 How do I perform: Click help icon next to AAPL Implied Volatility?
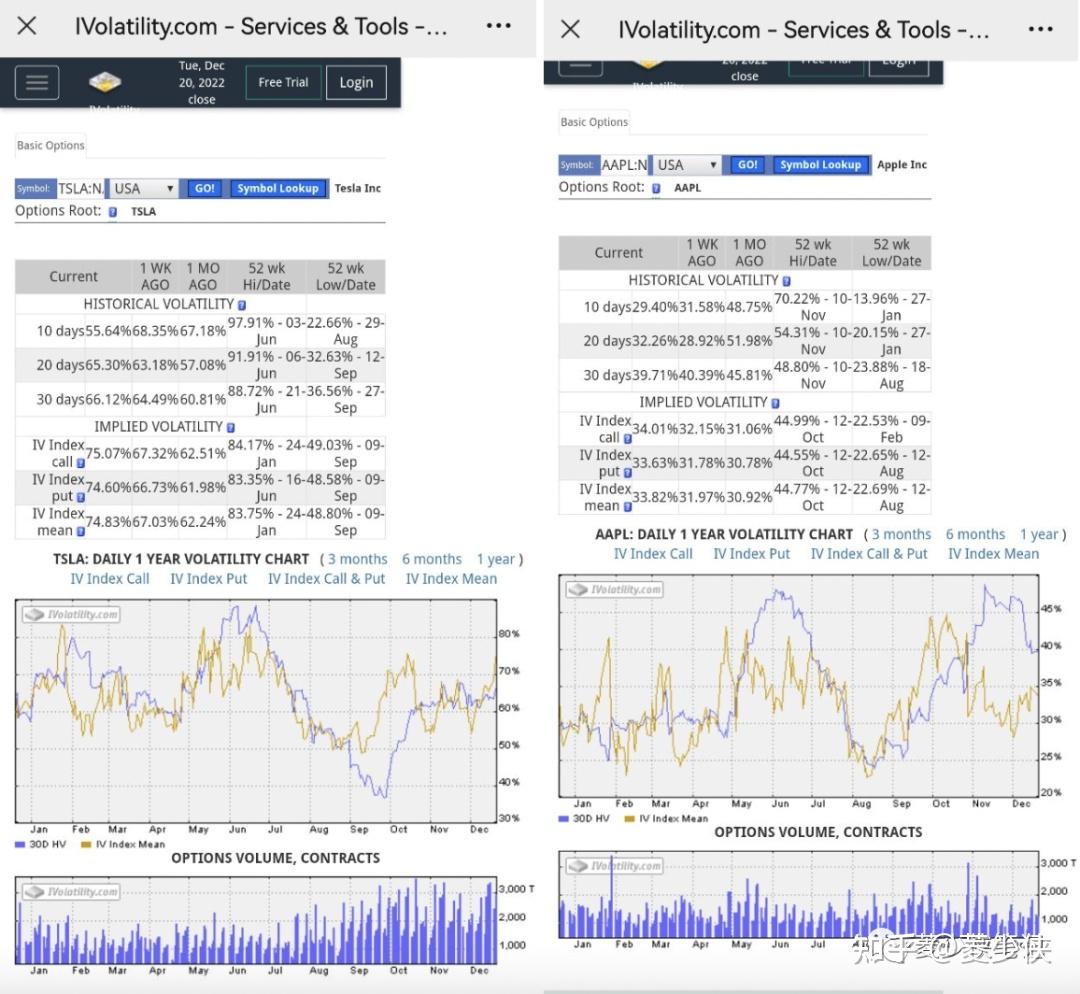775,404
